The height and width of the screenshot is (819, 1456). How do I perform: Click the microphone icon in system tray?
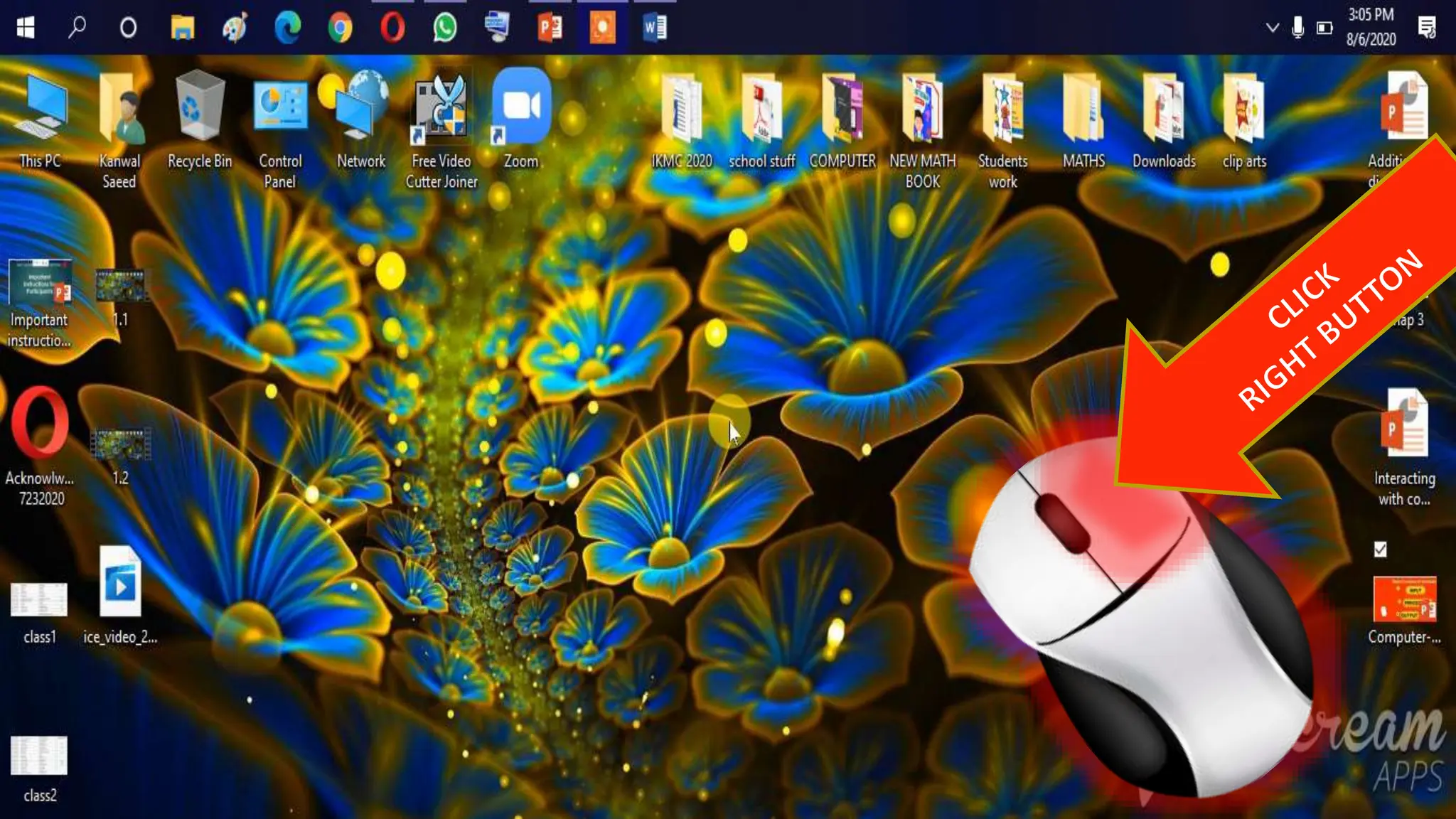pyautogui.click(x=1297, y=28)
